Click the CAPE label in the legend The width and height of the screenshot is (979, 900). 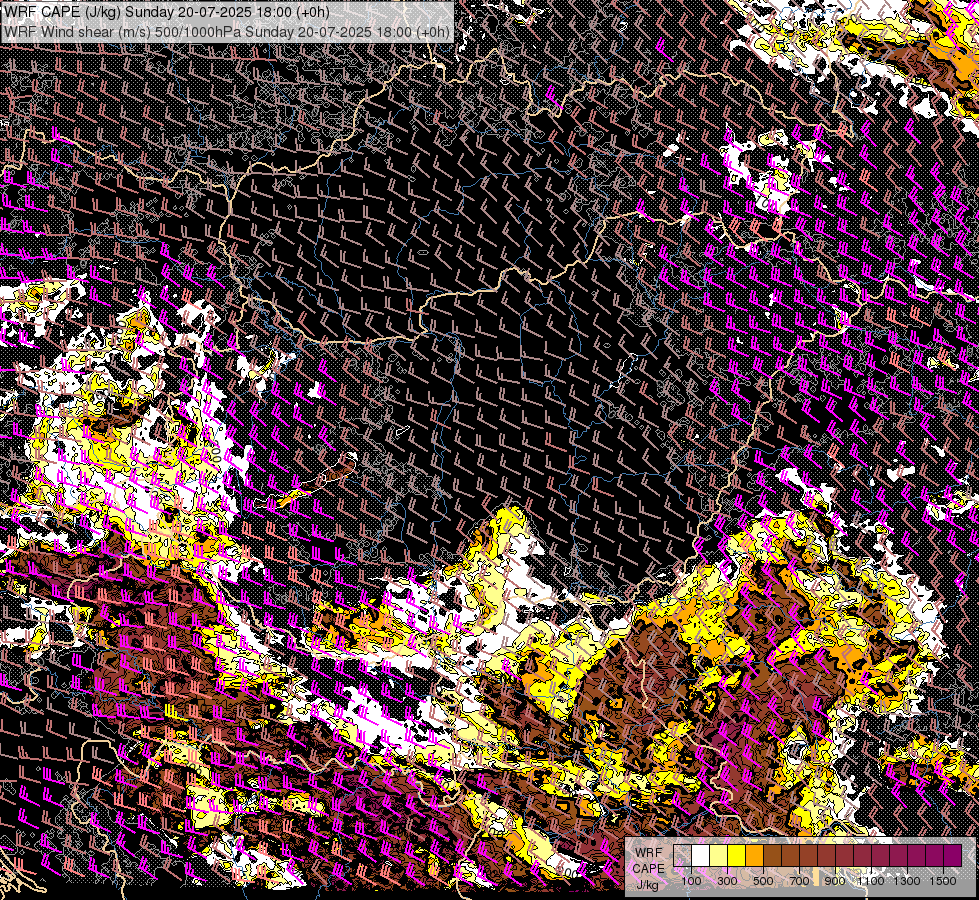[648, 869]
